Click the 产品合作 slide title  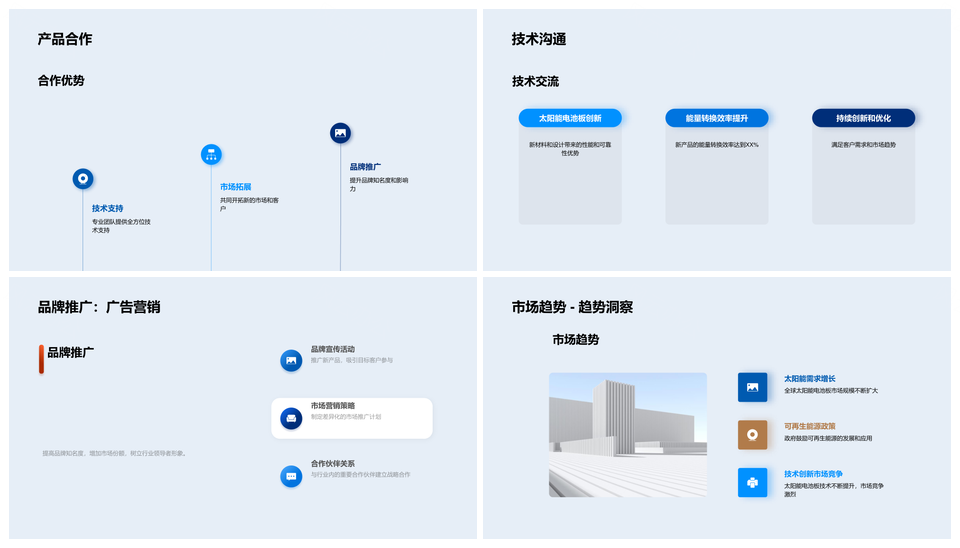point(65,39)
